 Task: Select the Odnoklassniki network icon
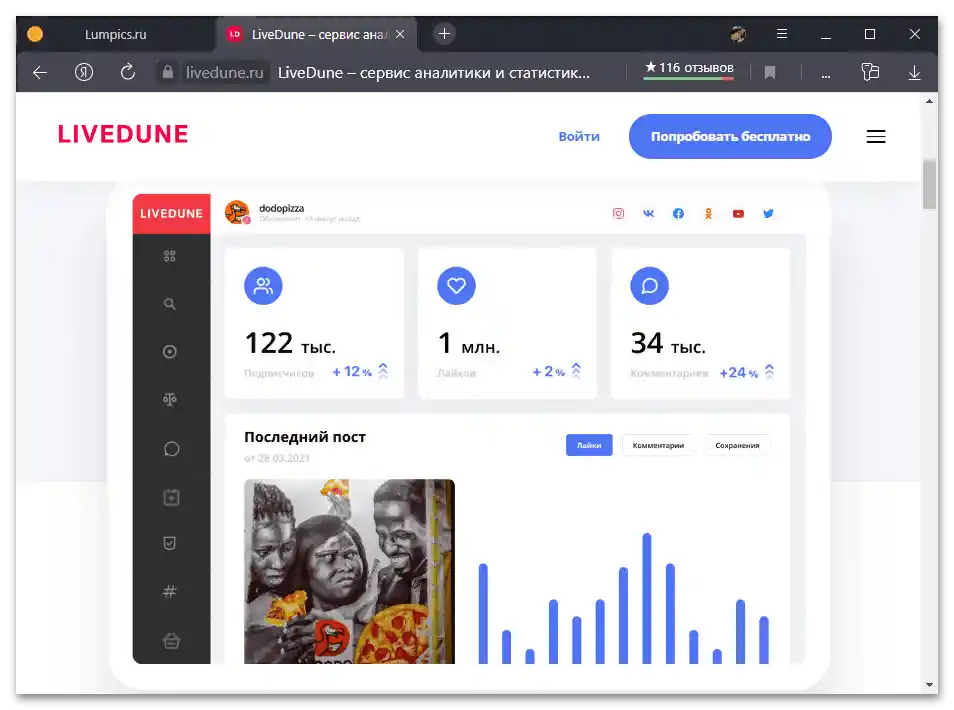tap(708, 214)
